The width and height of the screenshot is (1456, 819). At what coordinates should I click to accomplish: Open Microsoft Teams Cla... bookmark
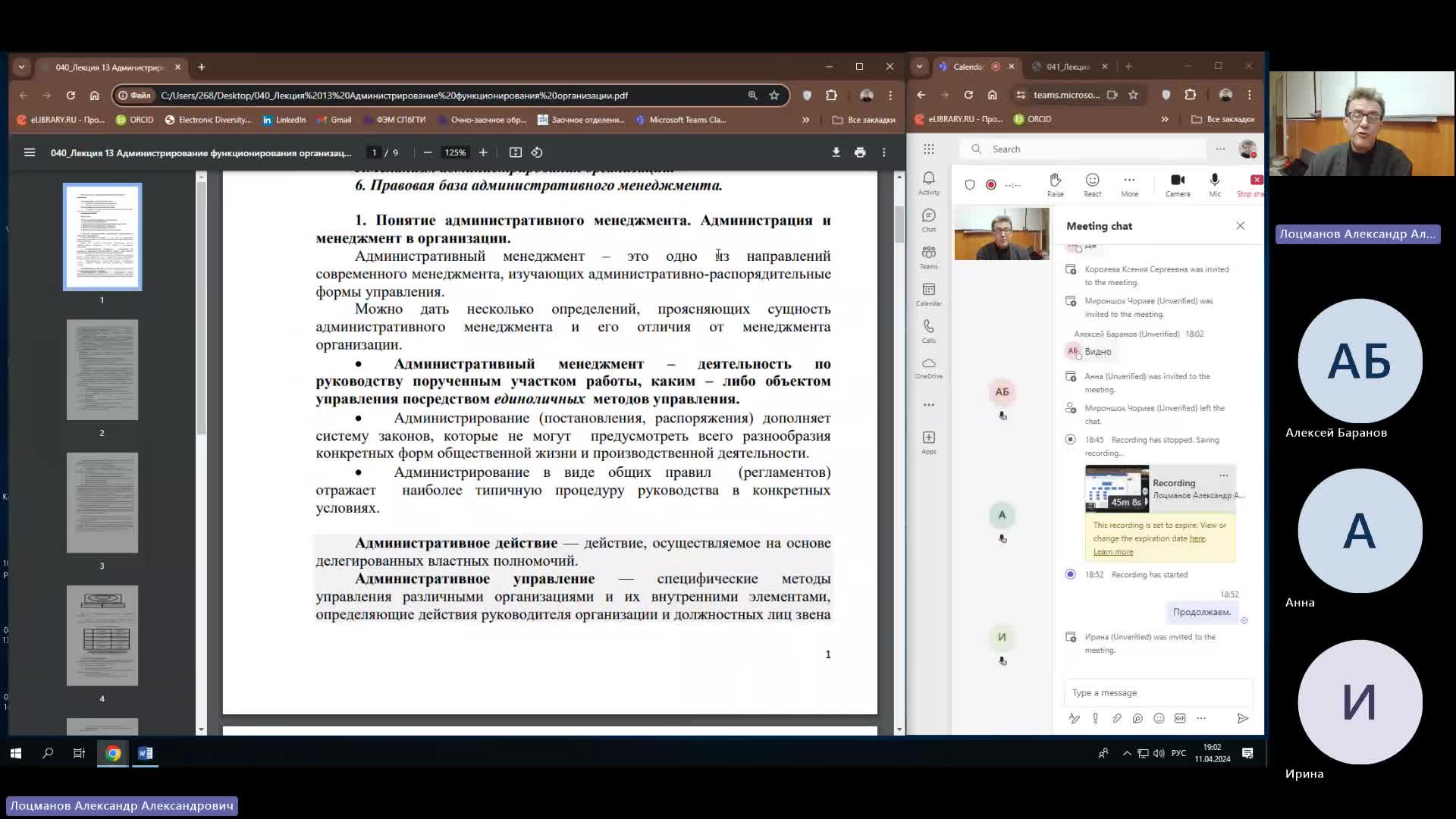click(681, 120)
